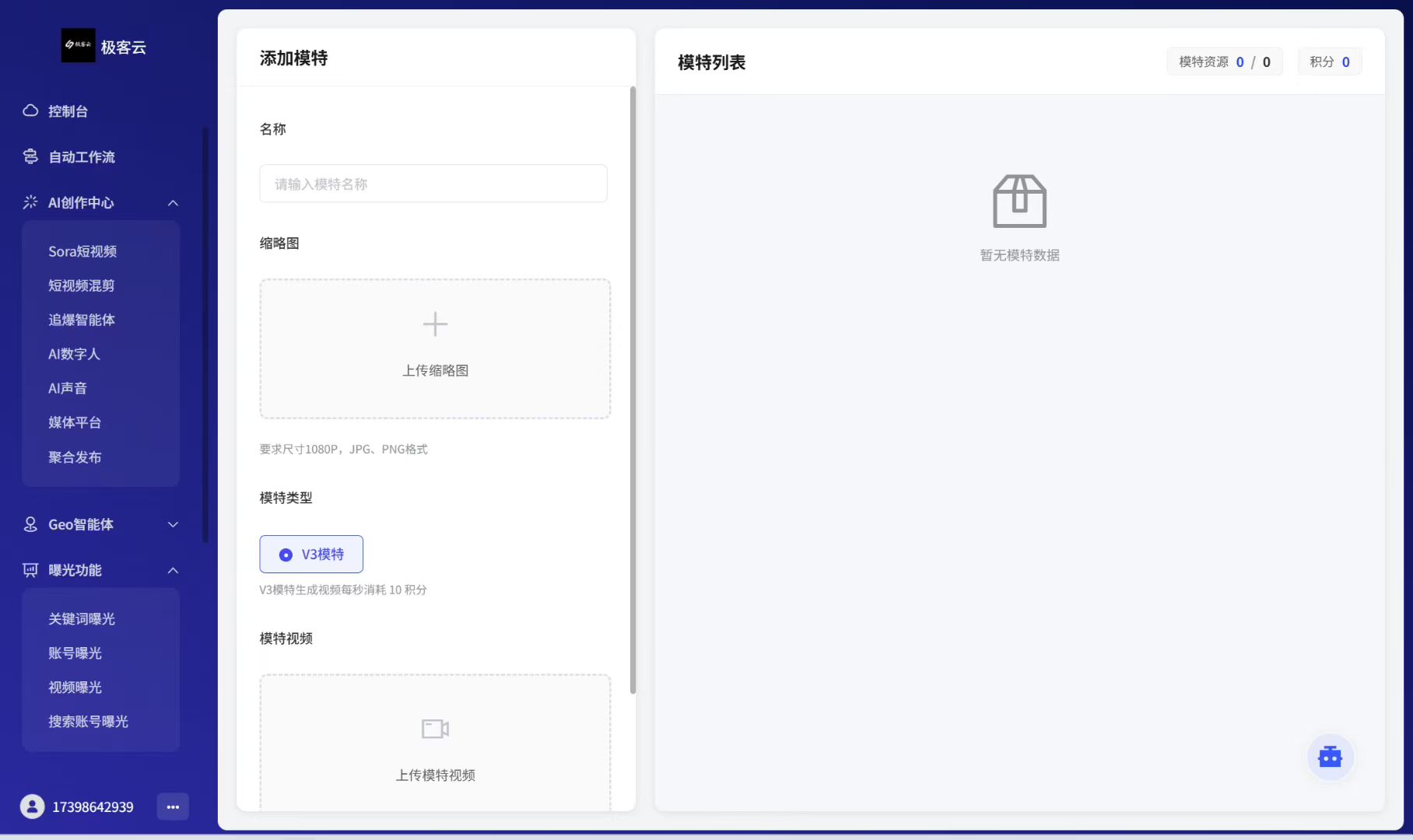Image resolution: width=1413 pixels, height=840 pixels.
Task: Open Sora短视频 from the sidebar
Action: (82, 251)
